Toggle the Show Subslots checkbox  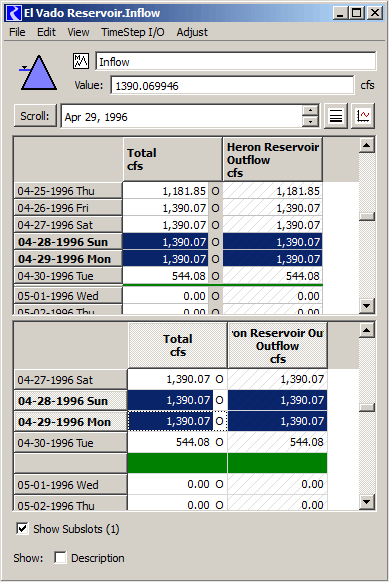pos(22,528)
